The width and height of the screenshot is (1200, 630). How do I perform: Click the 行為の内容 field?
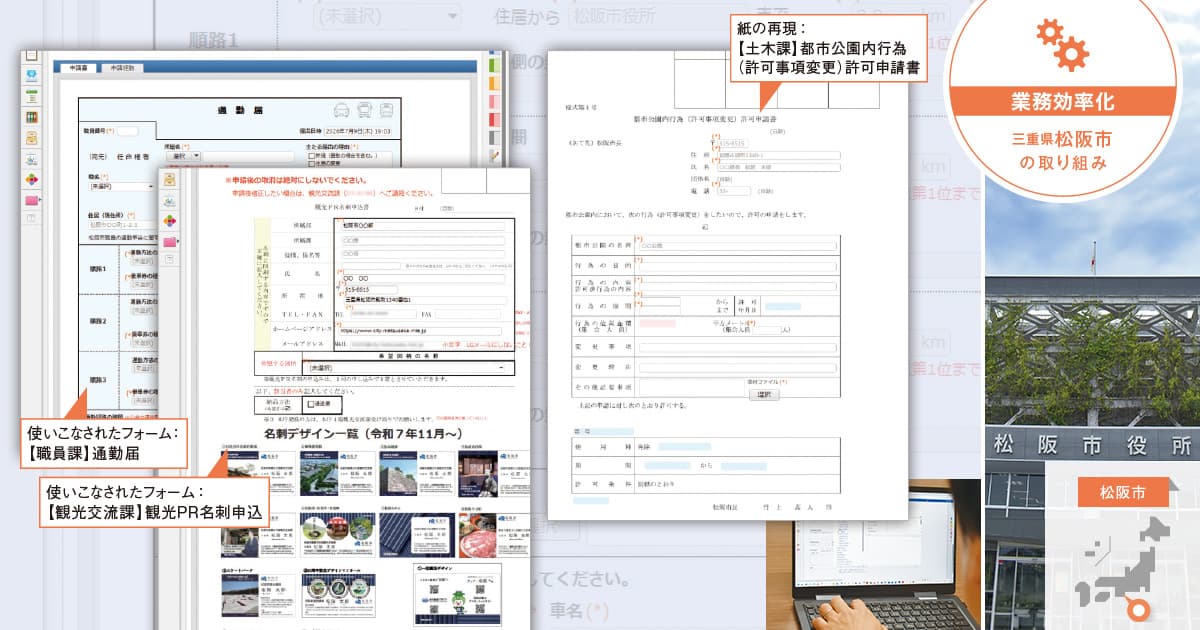(736, 286)
